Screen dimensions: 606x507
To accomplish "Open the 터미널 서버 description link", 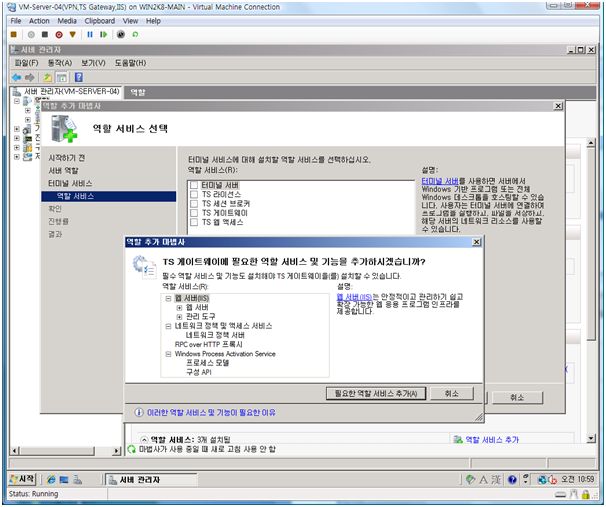I will point(439,181).
